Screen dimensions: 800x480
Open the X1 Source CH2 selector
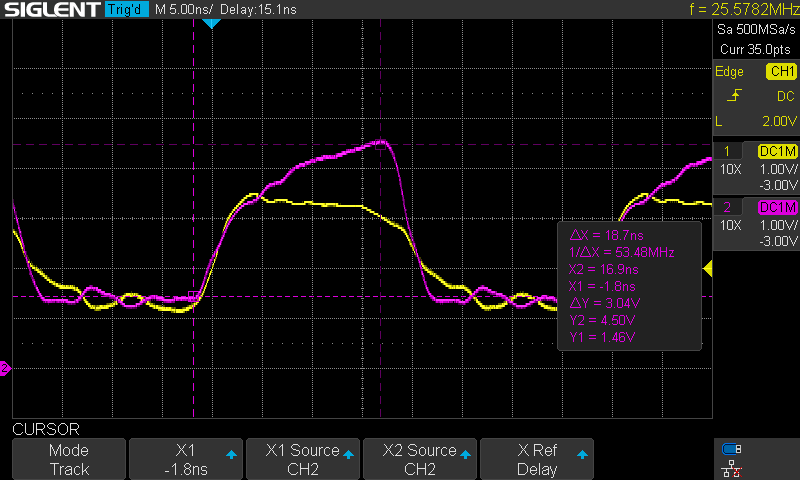point(303,459)
